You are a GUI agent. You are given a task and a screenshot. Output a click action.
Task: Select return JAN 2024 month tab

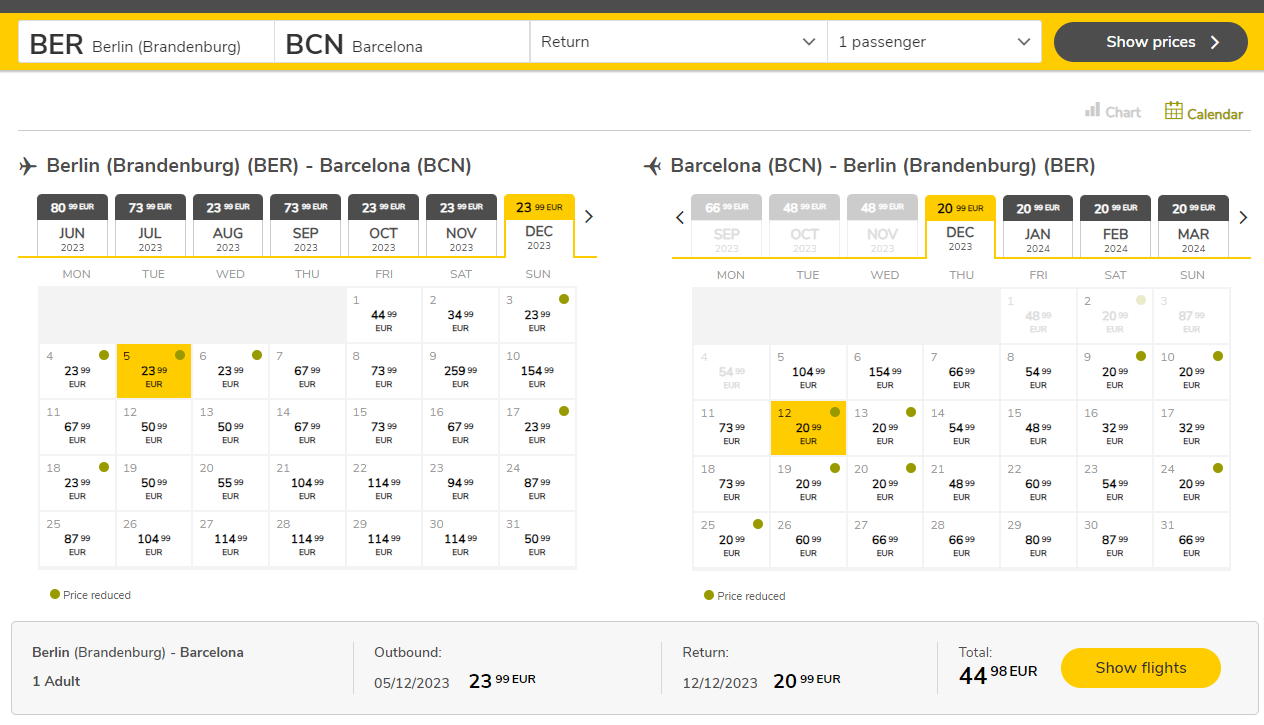pos(1038,226)
